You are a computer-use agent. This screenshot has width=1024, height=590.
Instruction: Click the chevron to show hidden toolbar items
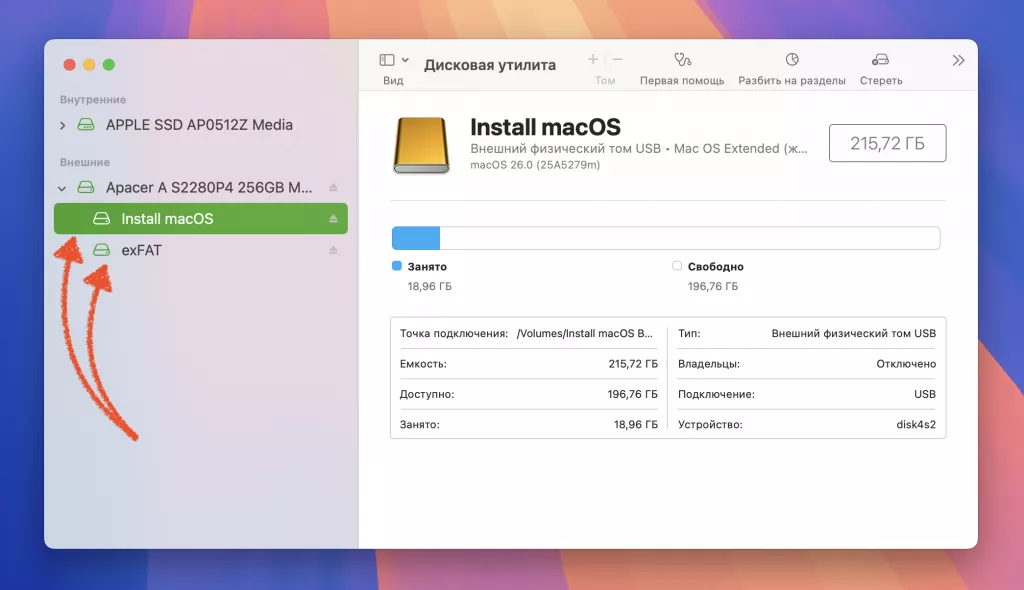coord(957,59)
